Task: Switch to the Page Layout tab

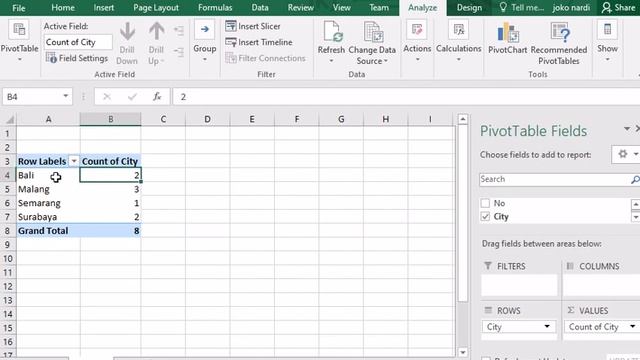Action: 156,7
